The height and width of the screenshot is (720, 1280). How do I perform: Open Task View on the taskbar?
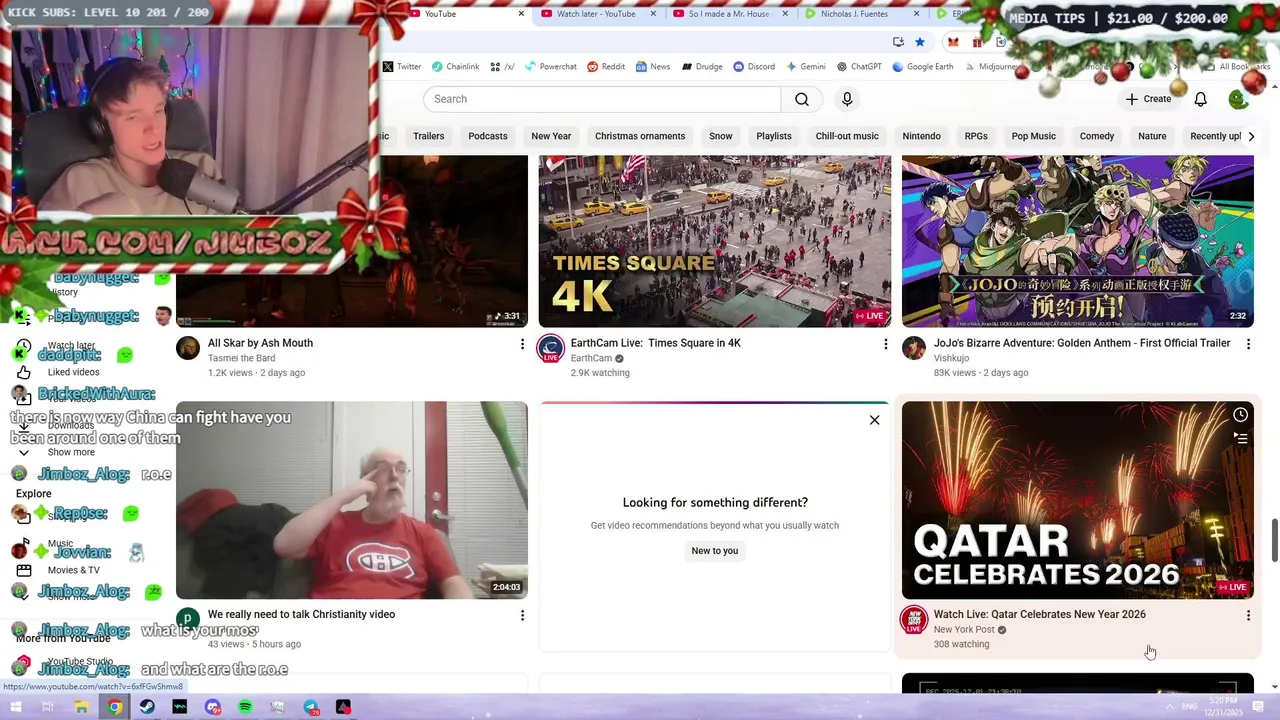47,707
